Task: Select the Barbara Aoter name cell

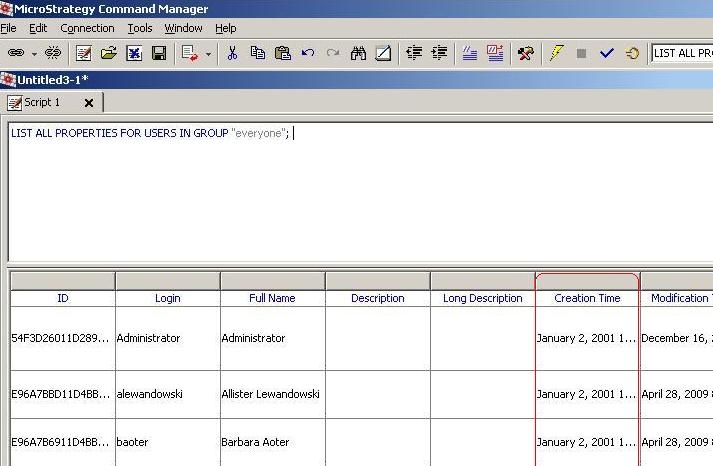Action: click(272, 442)
